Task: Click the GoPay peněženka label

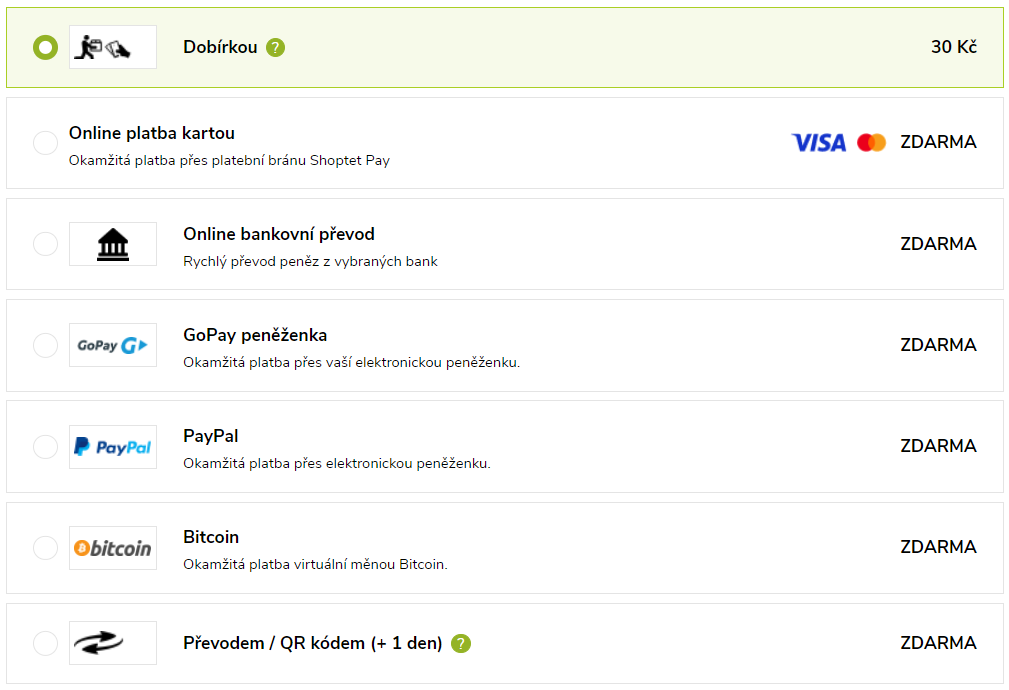Action: (x=255, y=335)
